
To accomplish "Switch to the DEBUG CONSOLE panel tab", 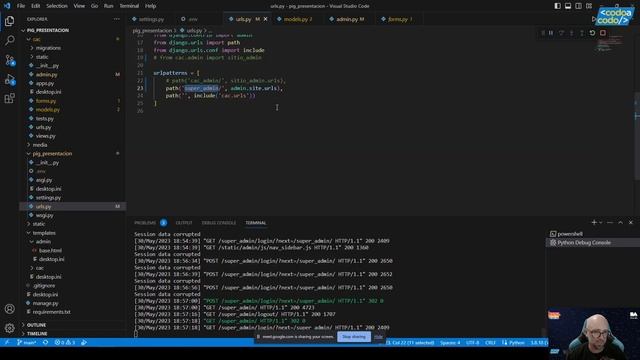I will pyautogui.click(x=219, y=223).
